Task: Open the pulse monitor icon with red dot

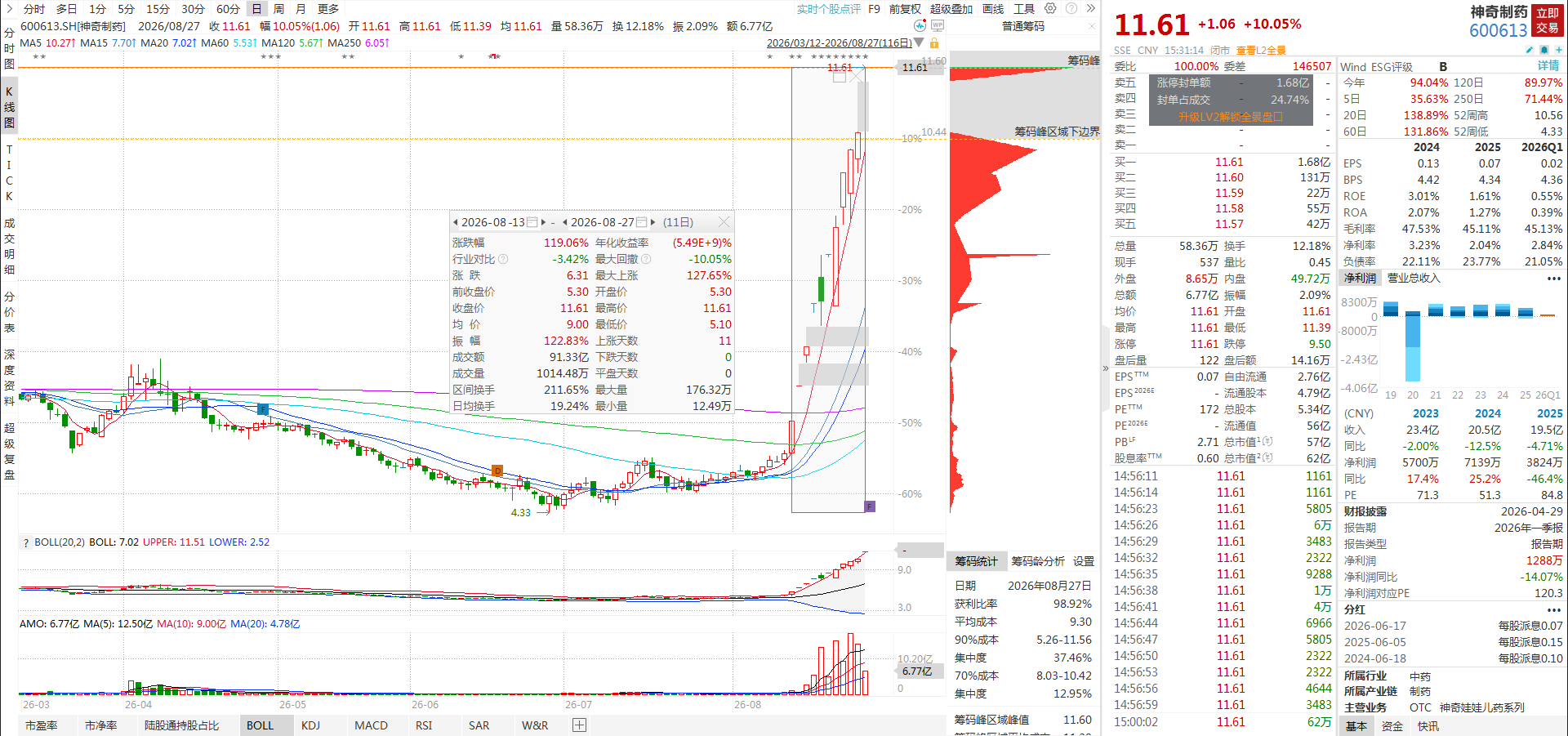Action: pos(920,26)
